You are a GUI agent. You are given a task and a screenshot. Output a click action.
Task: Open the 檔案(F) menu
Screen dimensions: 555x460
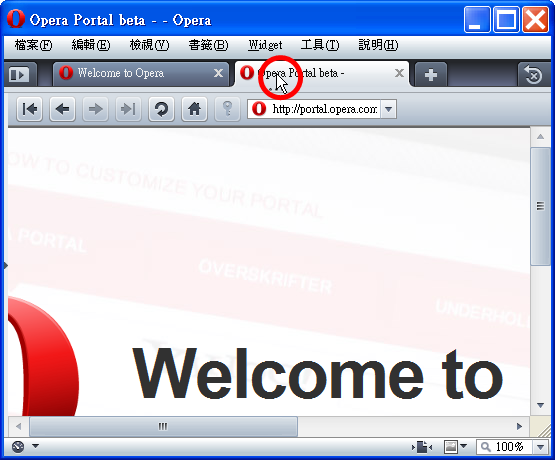pyautogui.click(x=34, y=45)
